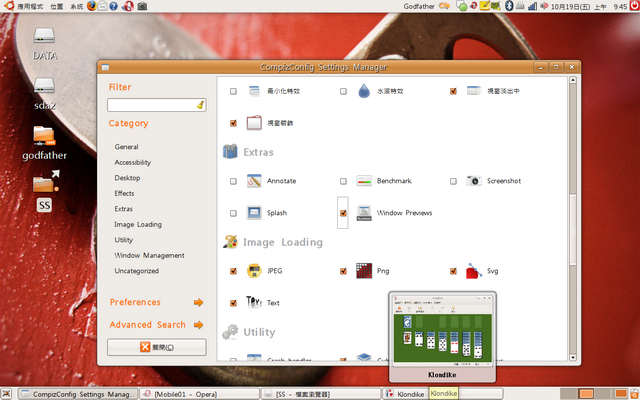Open the Svg plugin icon

pyautogui.click(x=474, y=271)
